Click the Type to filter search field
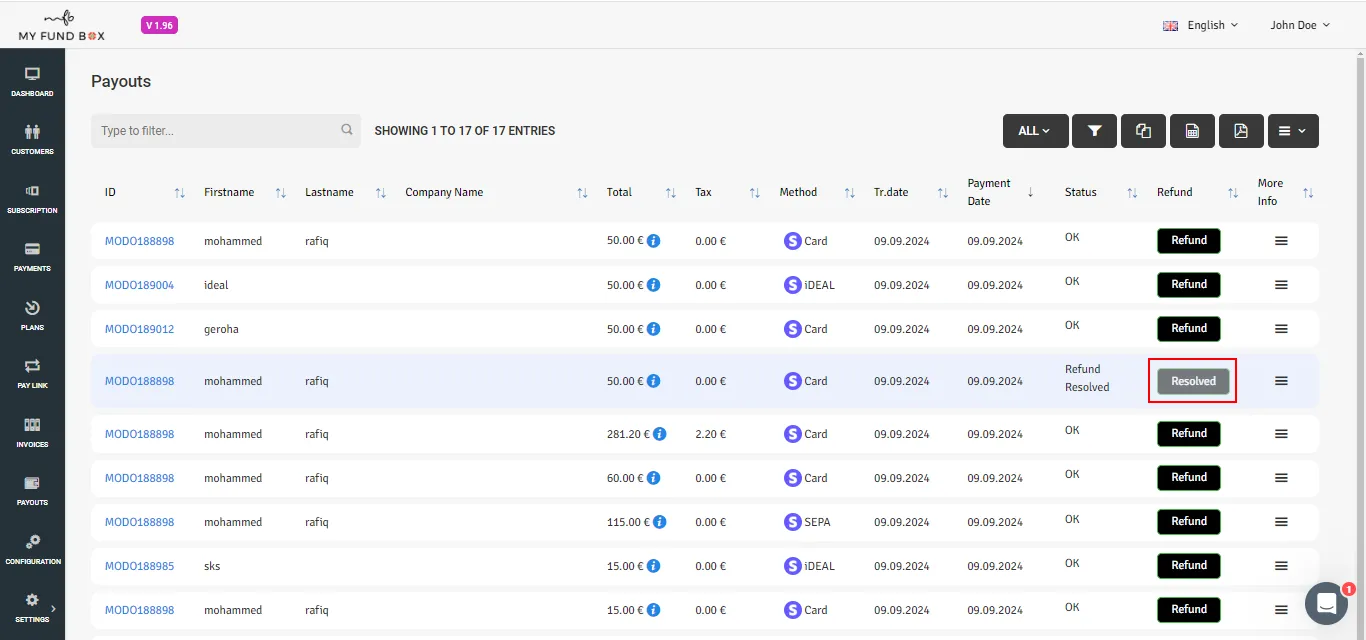The image size is (1366, 640). click(x=226, y=131)
